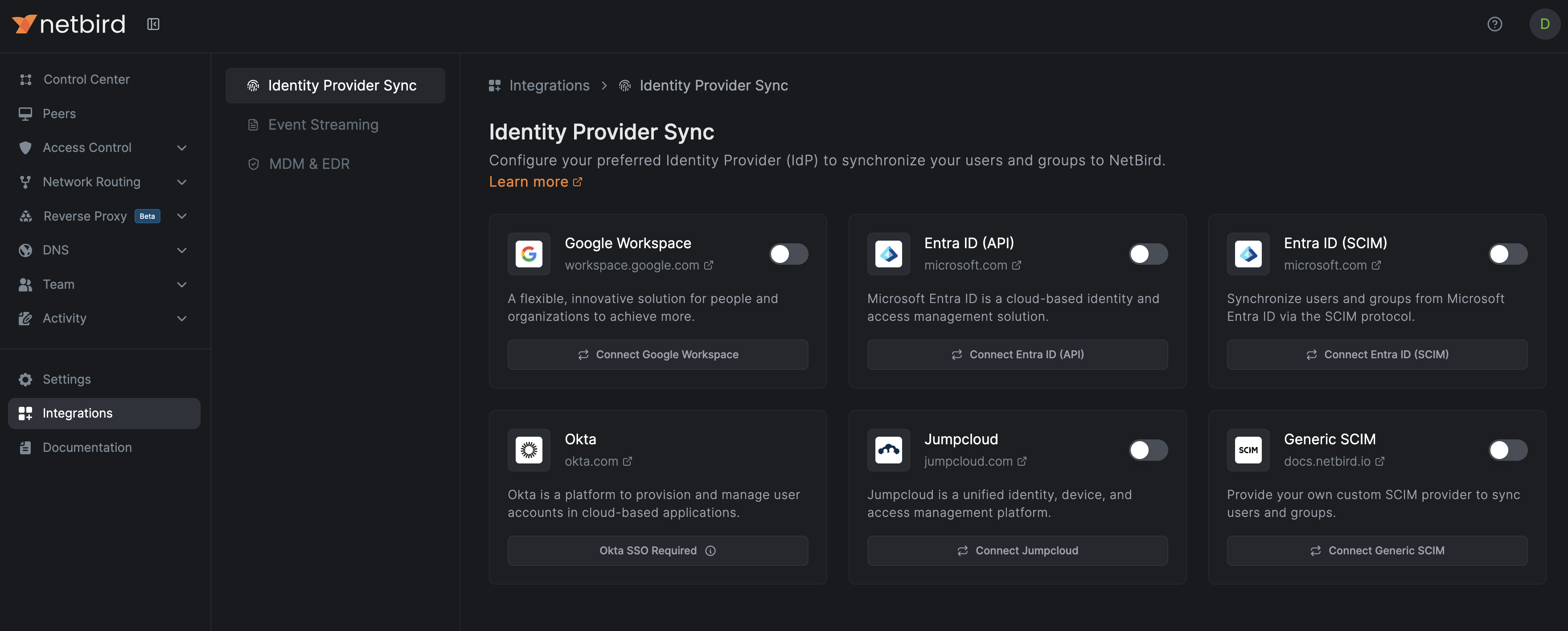Open microsoft.com link under Entra ID (SCIM)

click(x=1332, y=265)
